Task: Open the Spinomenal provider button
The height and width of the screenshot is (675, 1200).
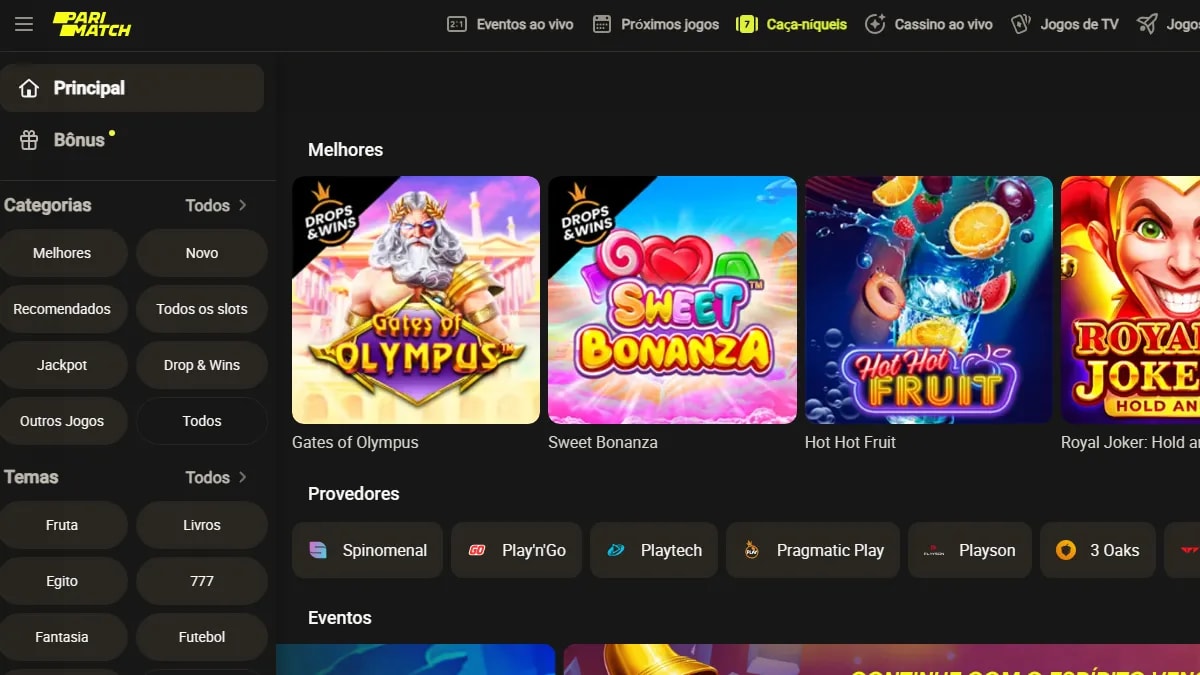Action: point(367,550)
